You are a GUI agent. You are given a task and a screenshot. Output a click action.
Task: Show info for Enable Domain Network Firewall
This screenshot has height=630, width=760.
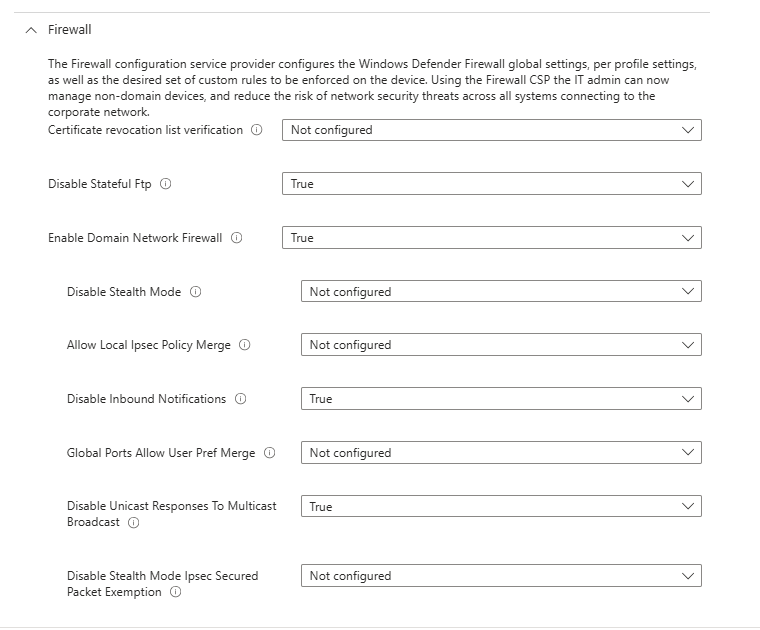pyautogui.click(x=237, y=238)
